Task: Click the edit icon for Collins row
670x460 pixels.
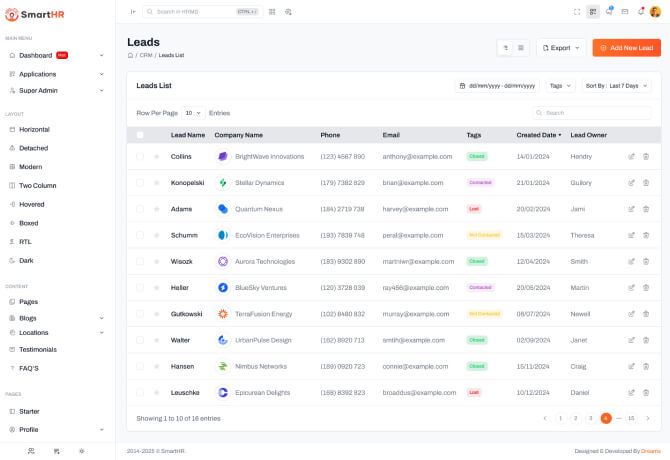Action: coord(631,156)
